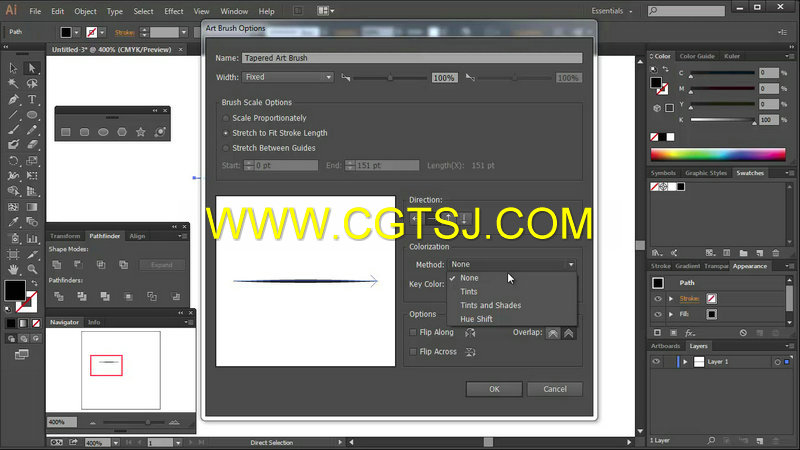Select Stretch Between Guides option
The image size is (800, 450).
click(x=226, y=148)
